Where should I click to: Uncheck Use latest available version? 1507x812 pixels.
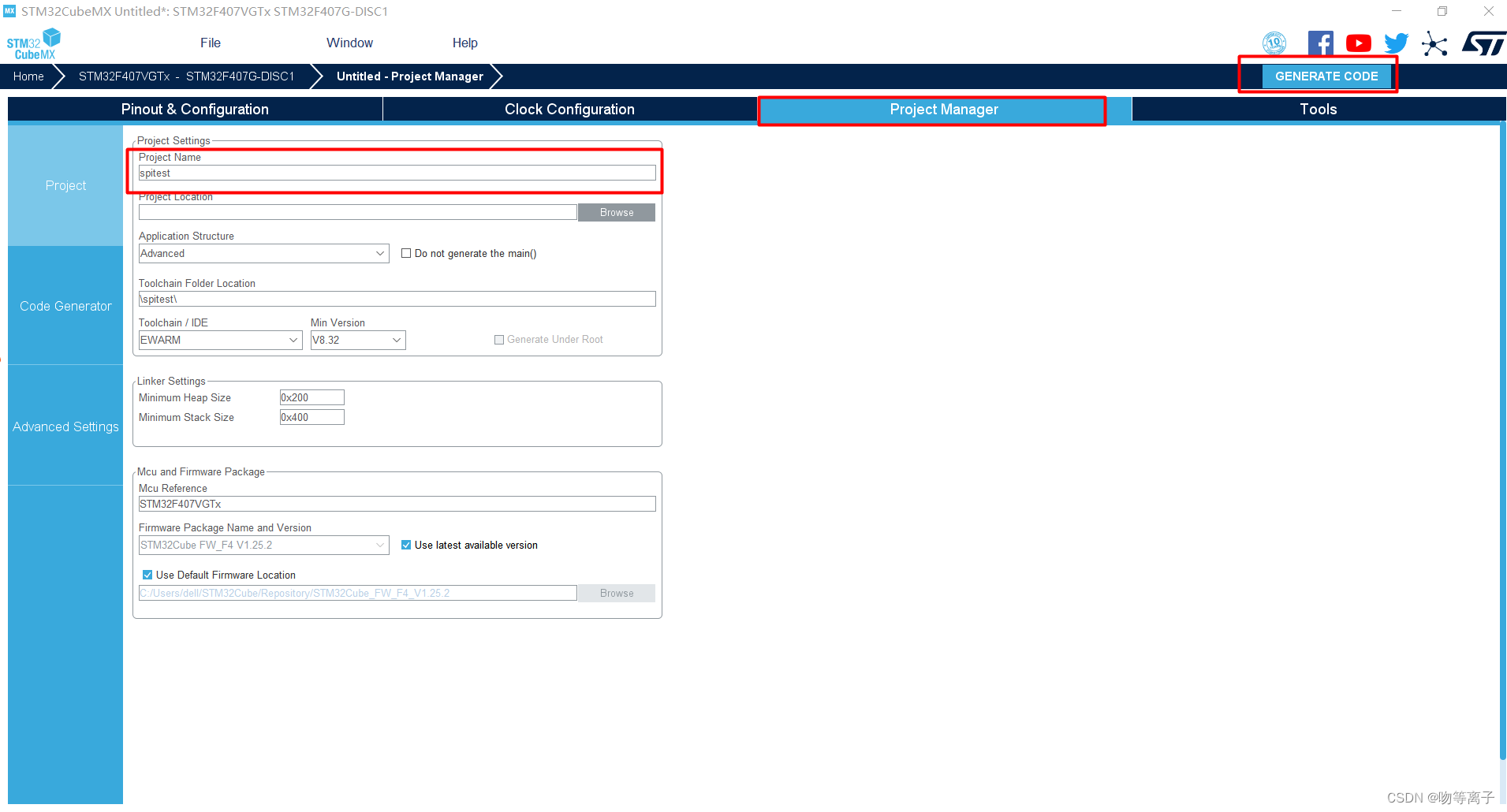coord(406,545)
